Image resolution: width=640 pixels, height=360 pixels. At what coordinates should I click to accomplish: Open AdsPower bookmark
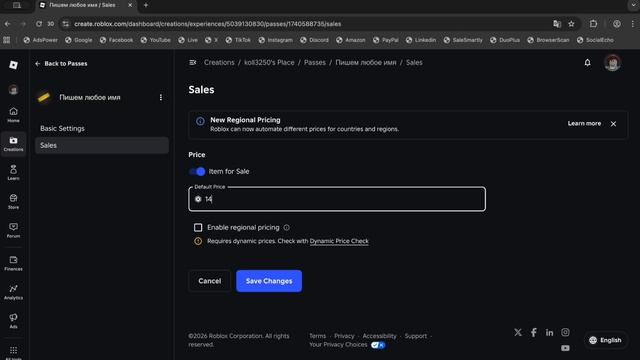[x=40, y=40]
